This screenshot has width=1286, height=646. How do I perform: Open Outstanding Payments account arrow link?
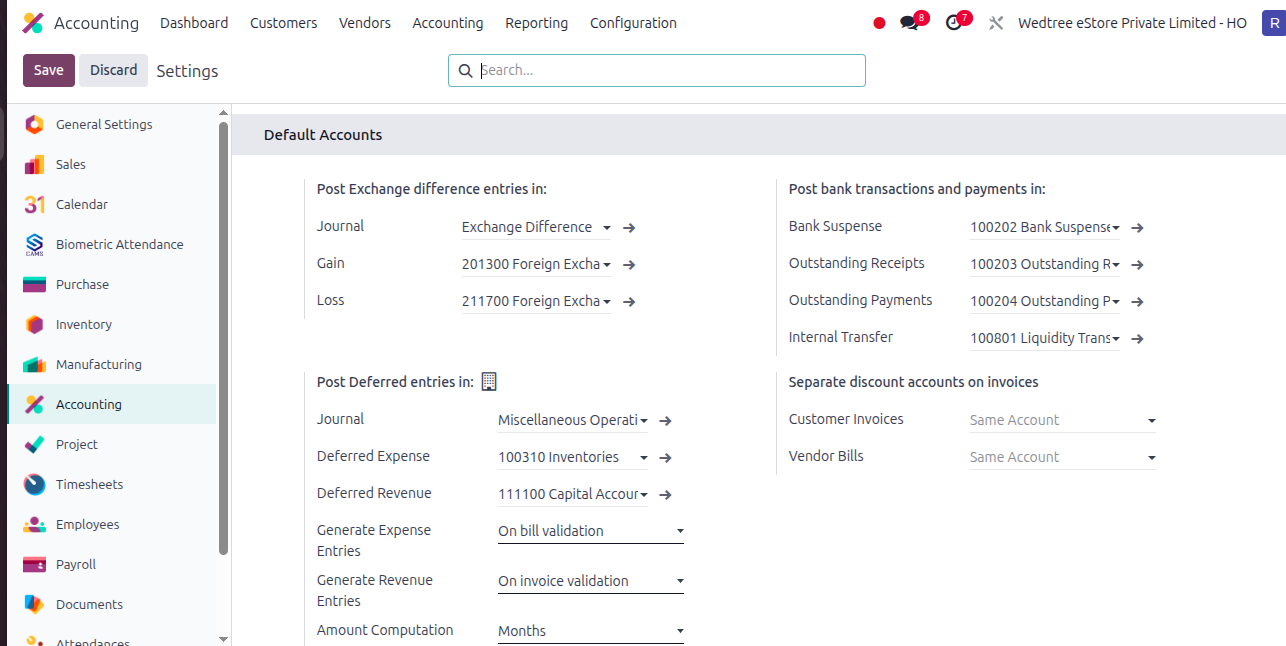coord(1137,302)
